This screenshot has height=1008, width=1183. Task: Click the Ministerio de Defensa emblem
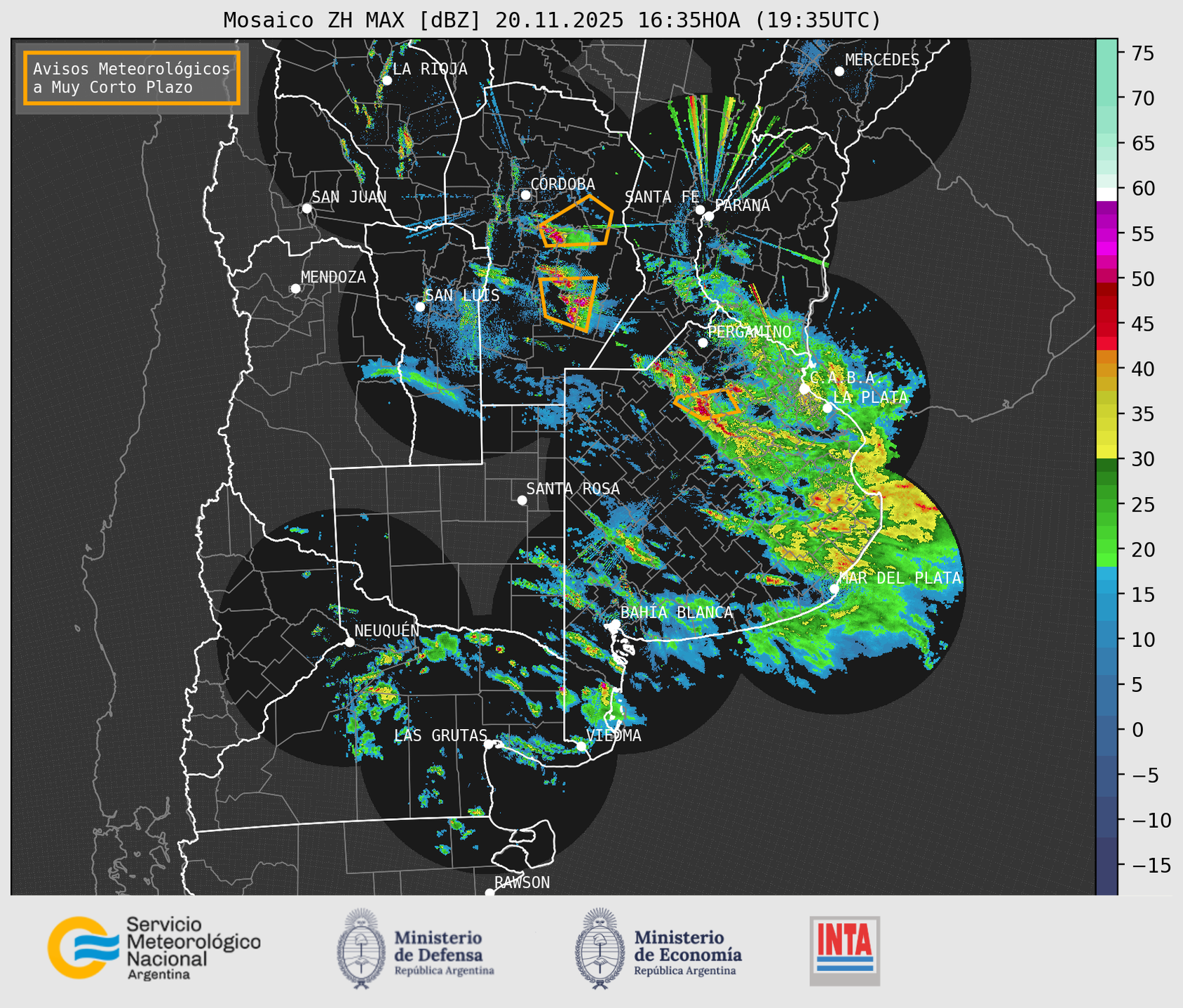click(x=362, y=948)
